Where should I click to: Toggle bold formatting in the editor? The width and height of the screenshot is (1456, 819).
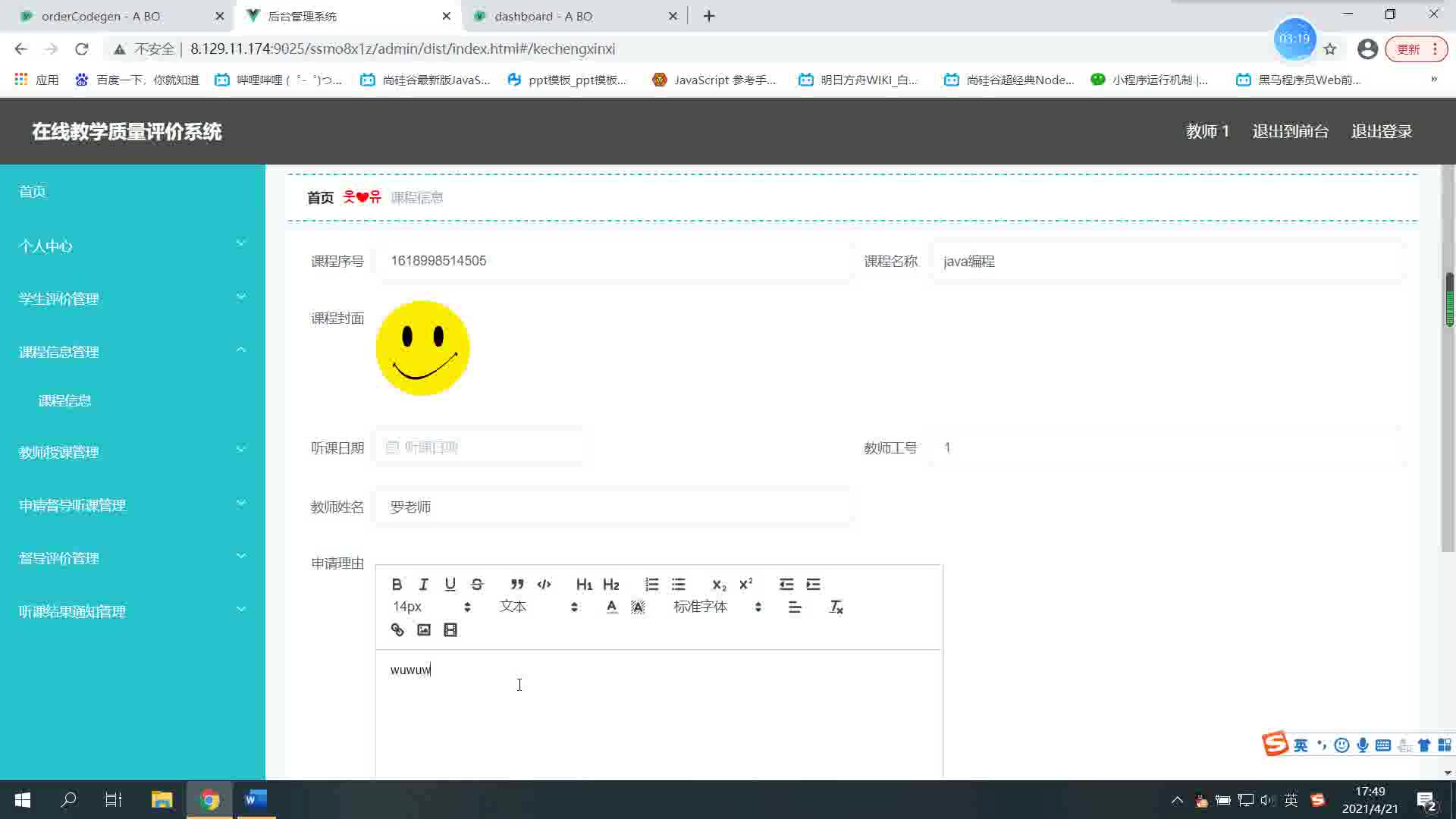coord(397,584)
